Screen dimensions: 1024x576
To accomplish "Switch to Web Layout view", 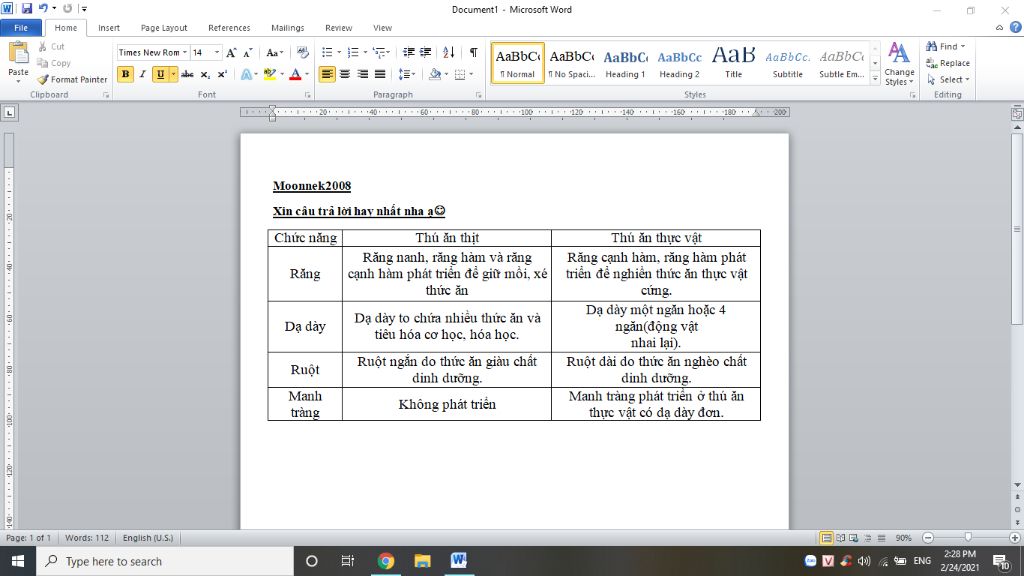I will (854, 538).
